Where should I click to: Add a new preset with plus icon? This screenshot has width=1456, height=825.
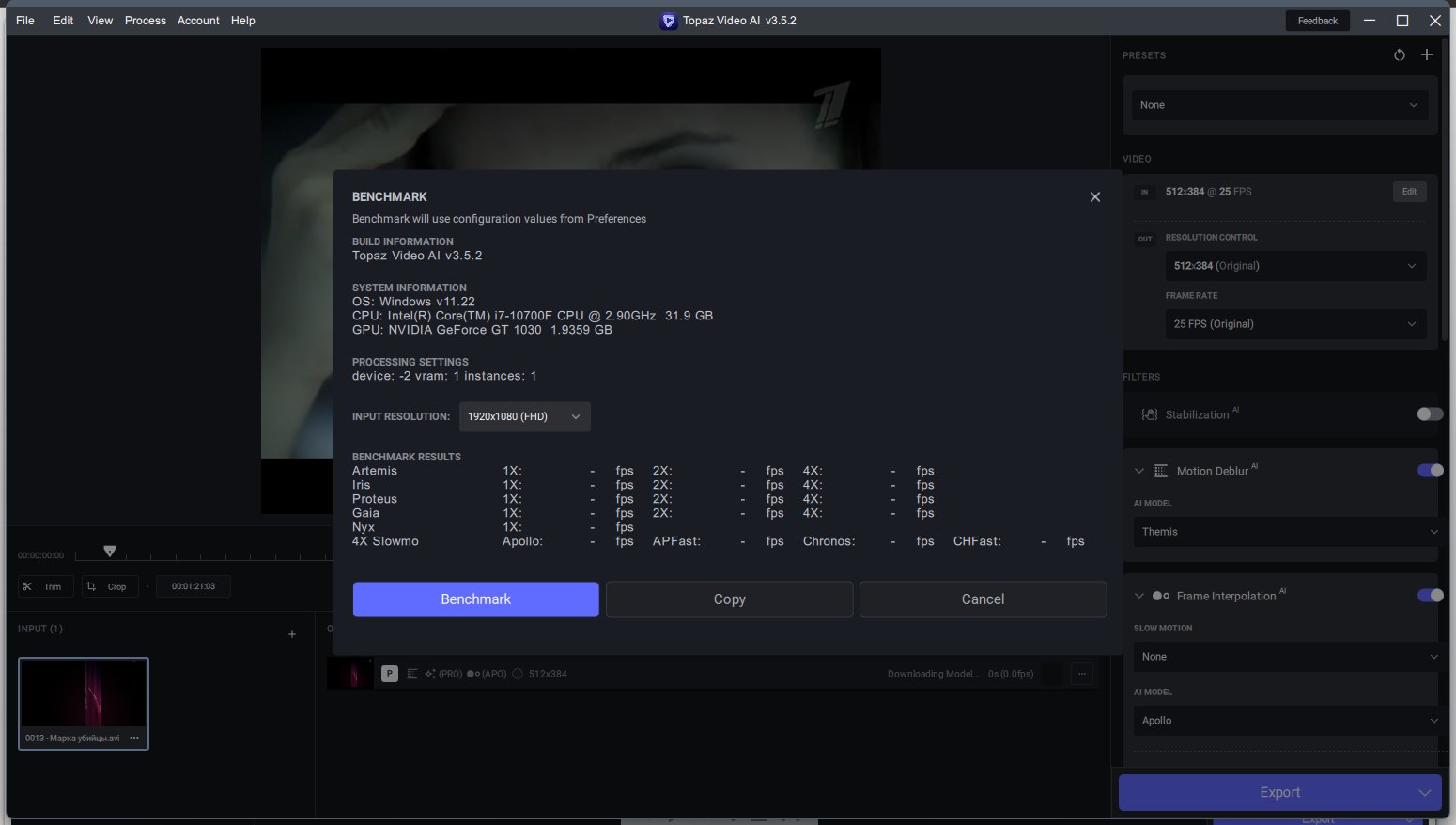[x=1427, y=54]
